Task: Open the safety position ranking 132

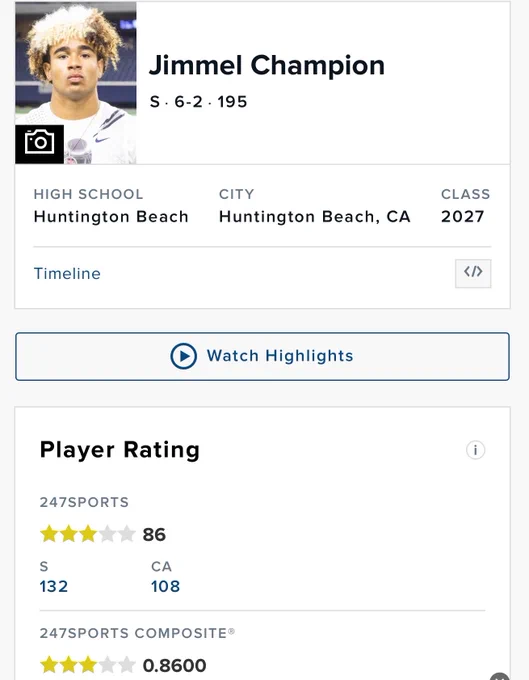Action: pos(54,586)
